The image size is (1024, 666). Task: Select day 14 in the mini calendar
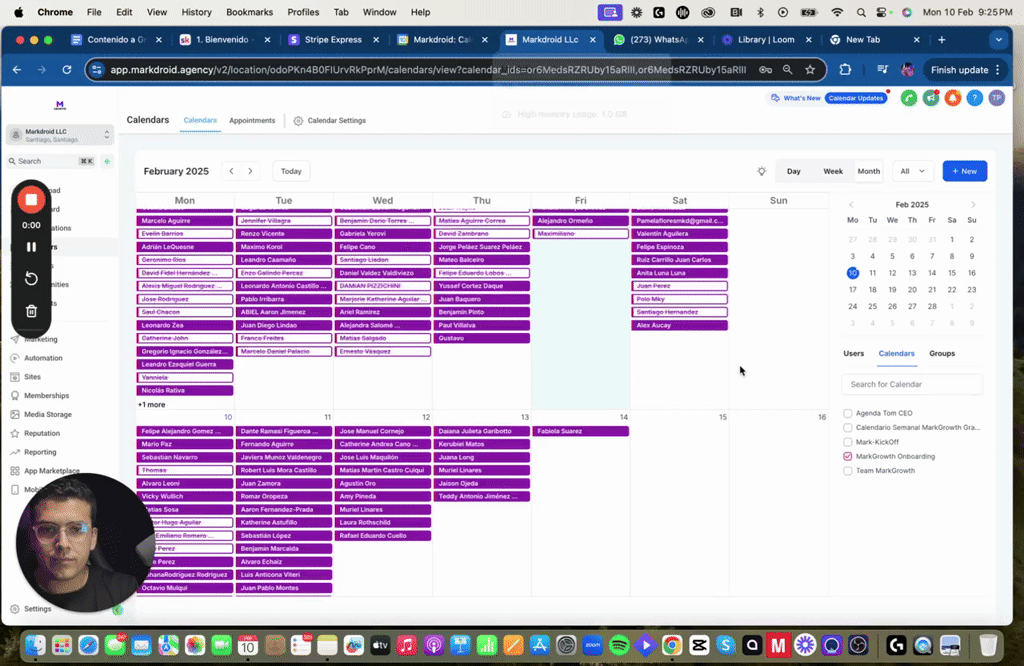(932, 273)
